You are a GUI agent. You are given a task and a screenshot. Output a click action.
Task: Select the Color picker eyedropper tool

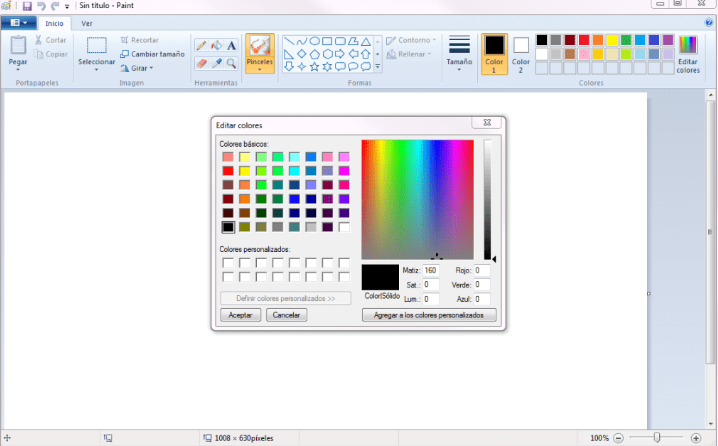[216, 62]
